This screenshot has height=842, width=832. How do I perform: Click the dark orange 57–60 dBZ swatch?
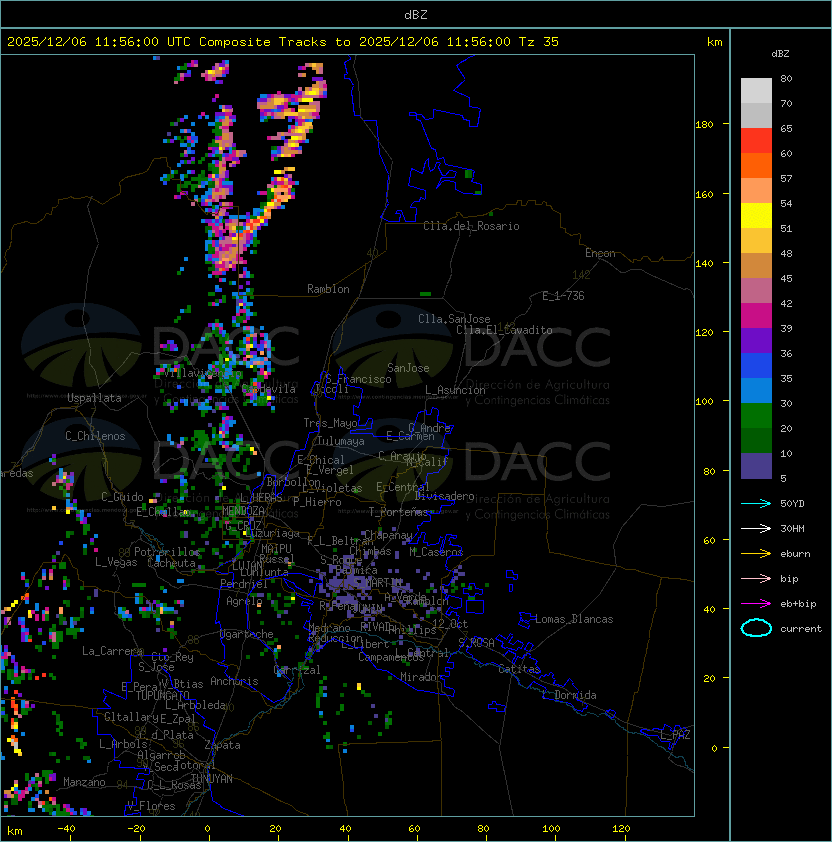(756, 166)
